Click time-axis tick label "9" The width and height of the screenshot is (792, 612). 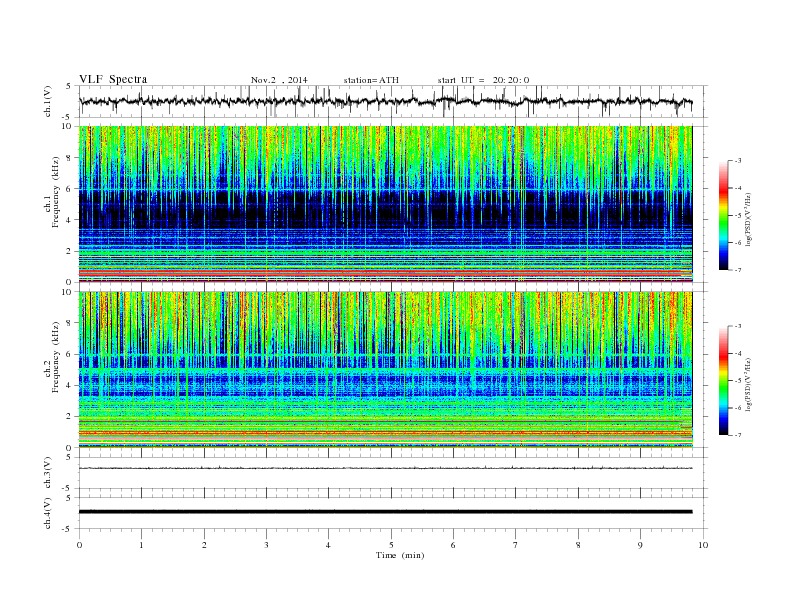click(640, 545)
